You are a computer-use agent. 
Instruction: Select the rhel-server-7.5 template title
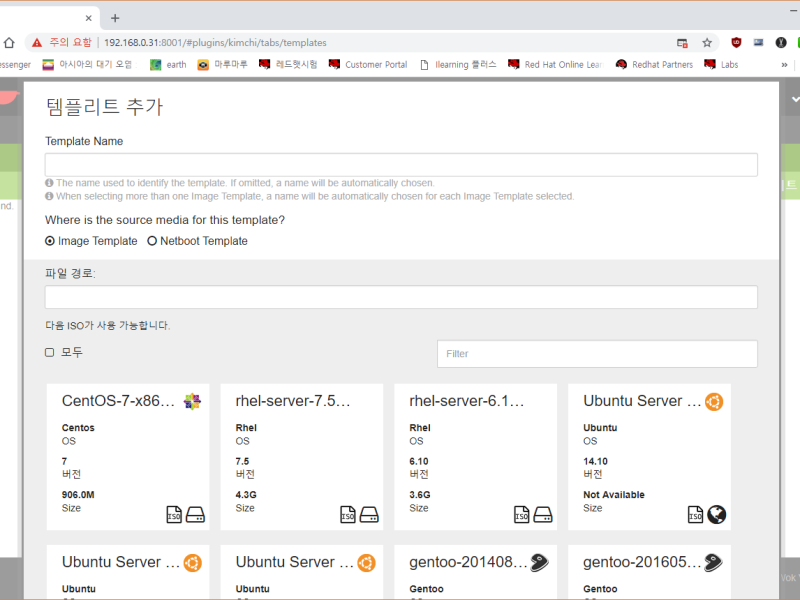pos(293,401)
